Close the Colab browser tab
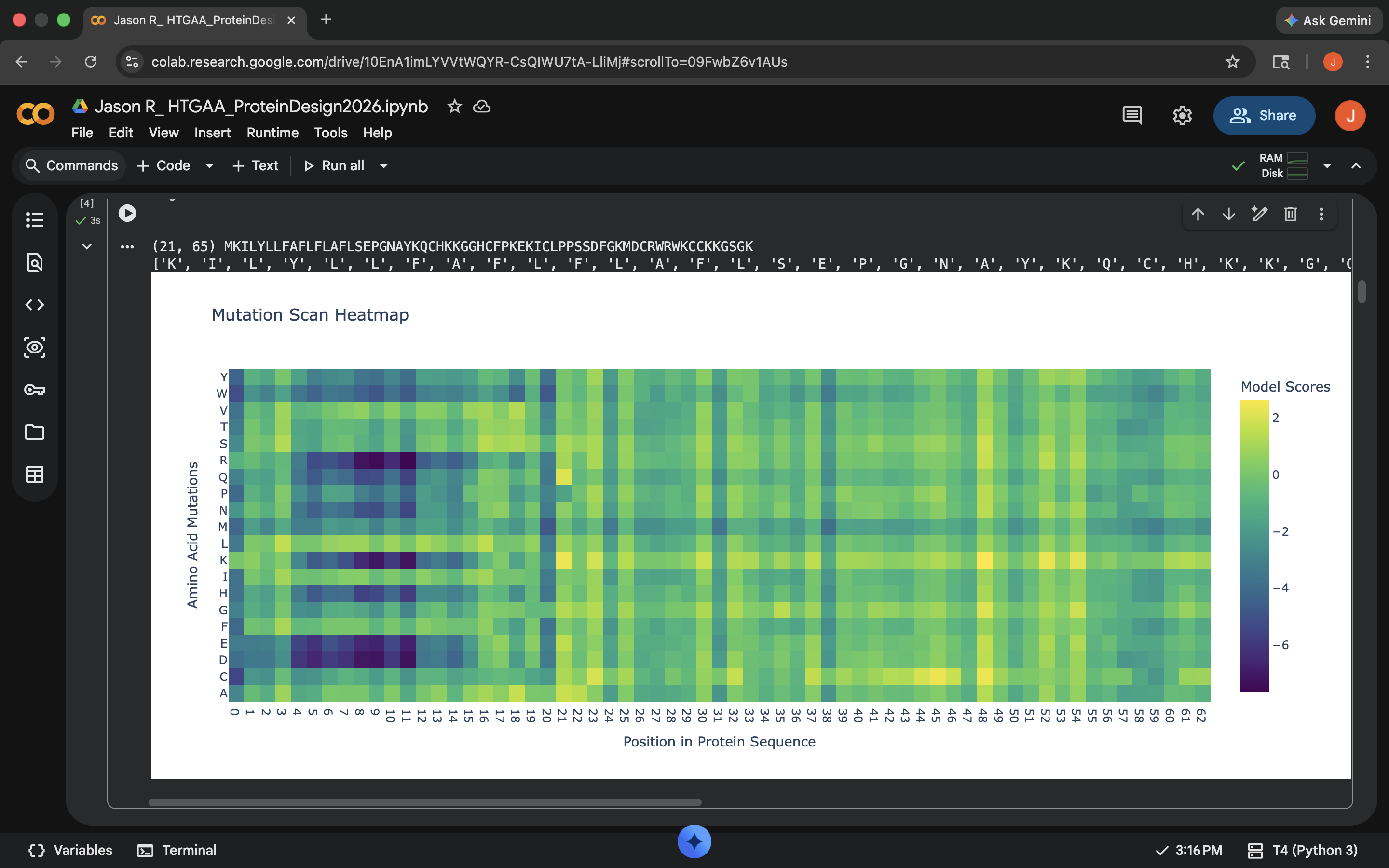1389x868 pixels. pos(291,20)
